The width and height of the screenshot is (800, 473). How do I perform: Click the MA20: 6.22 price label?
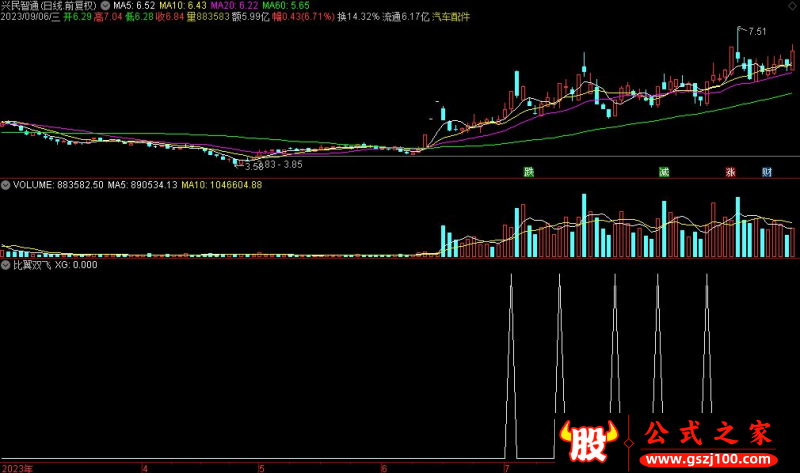[x=234, y=6]
